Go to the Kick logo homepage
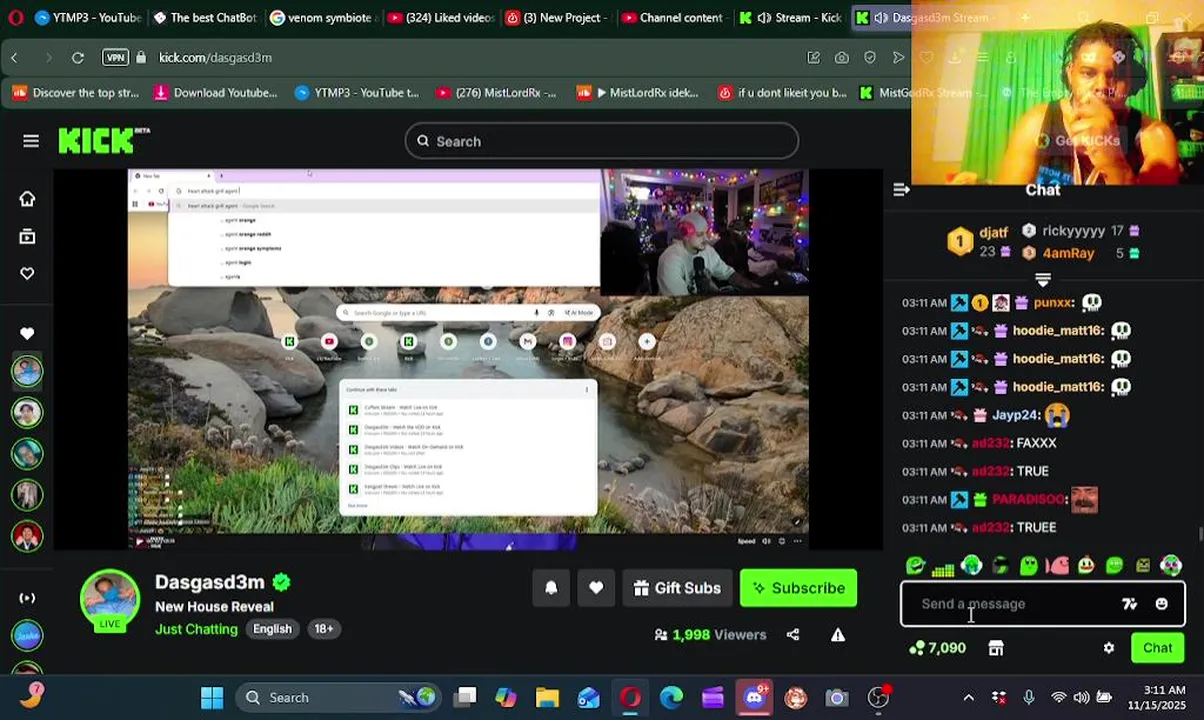This screenshot has height=720, width=1204. [x=103, y=141]
